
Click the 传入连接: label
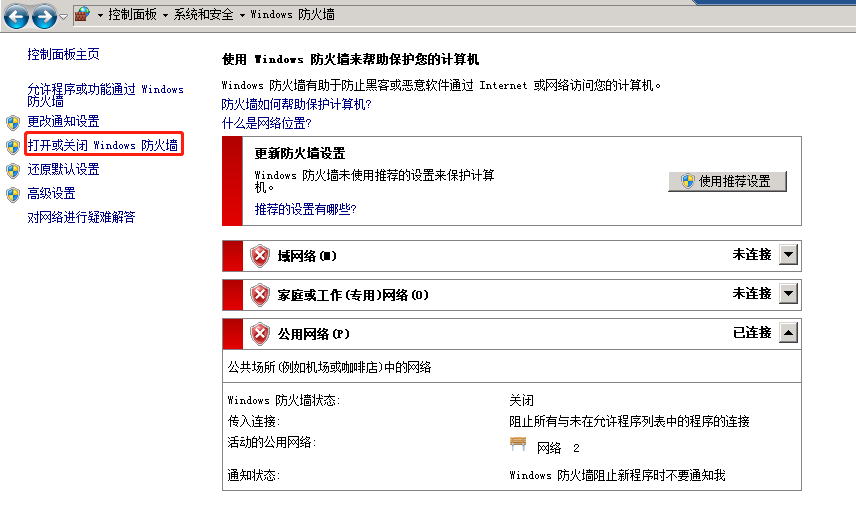click(x=254, y=421)
